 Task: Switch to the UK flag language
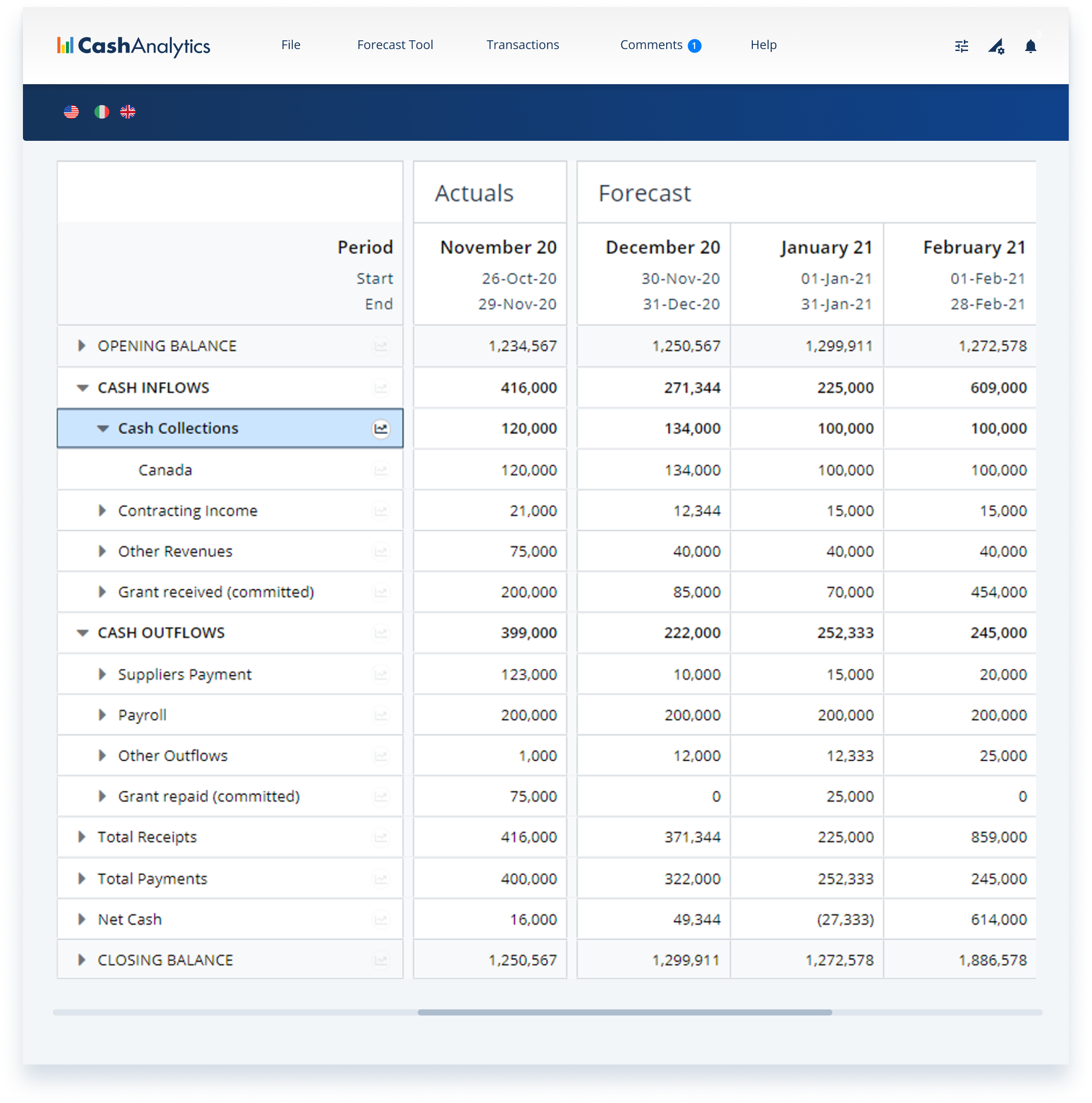tap(128, 112)
